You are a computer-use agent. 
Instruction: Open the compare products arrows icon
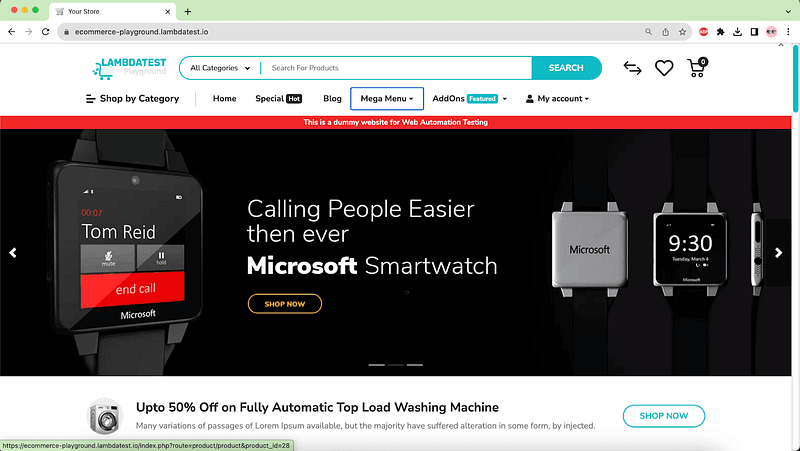(x=632, y=68)
